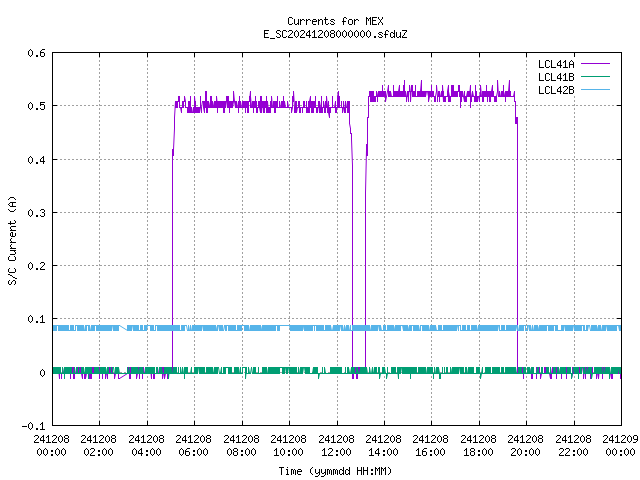Click the x-axis tick 241208 00:00
This screenshot has height=480, width=640.
(x=51, y=445)
